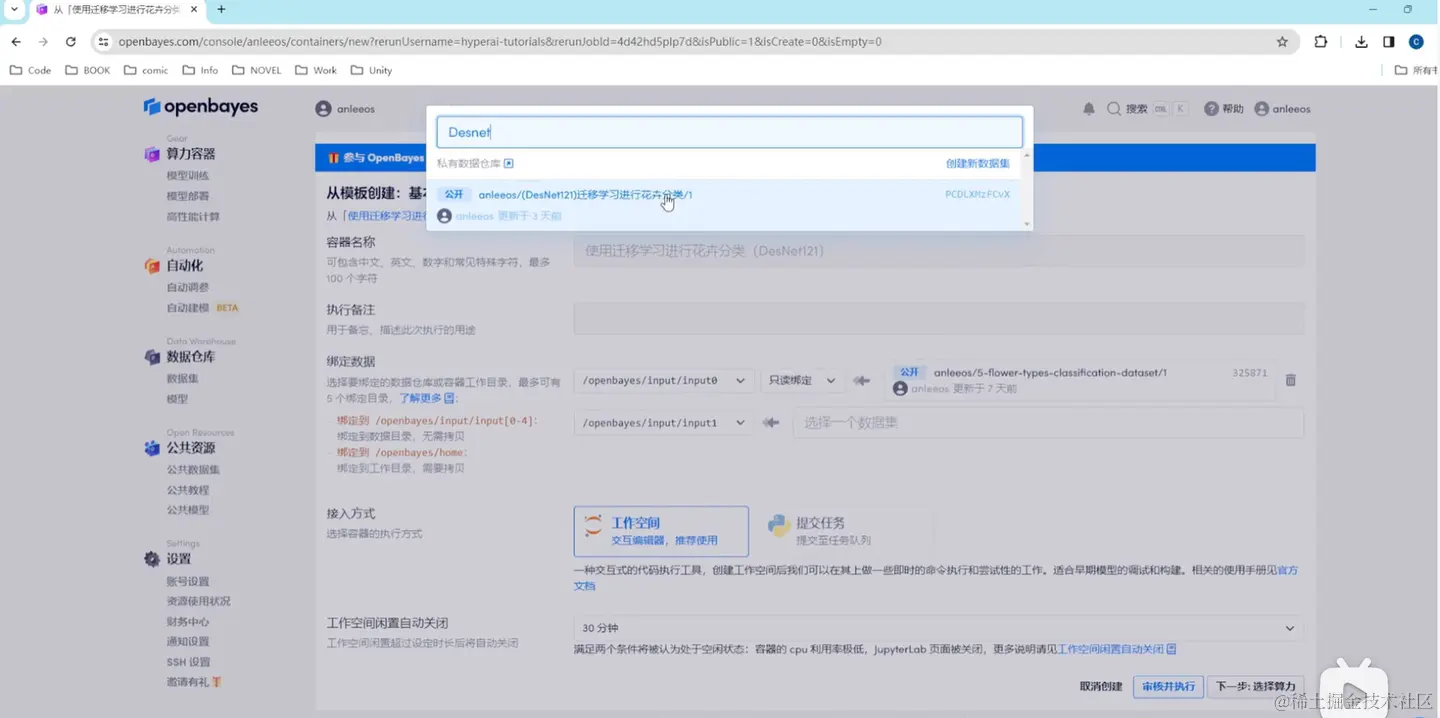Open the Code bookmarks folder

pos(30,70)
